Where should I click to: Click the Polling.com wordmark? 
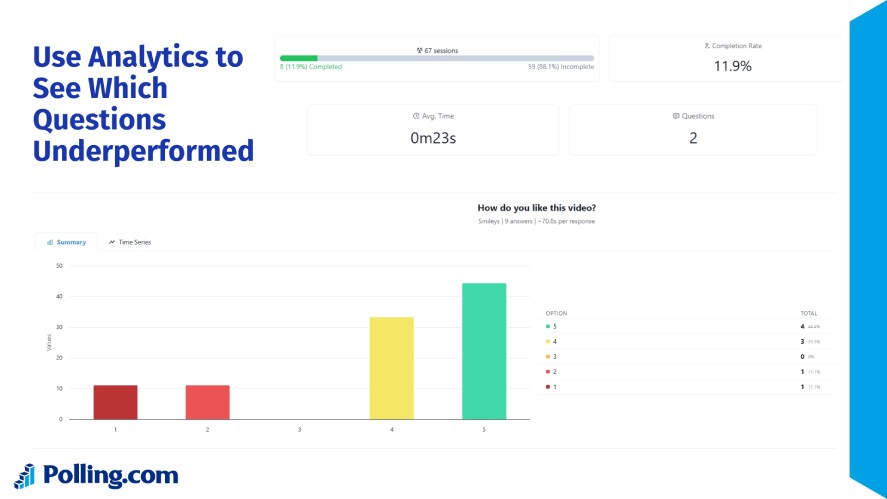pos(111,476)
